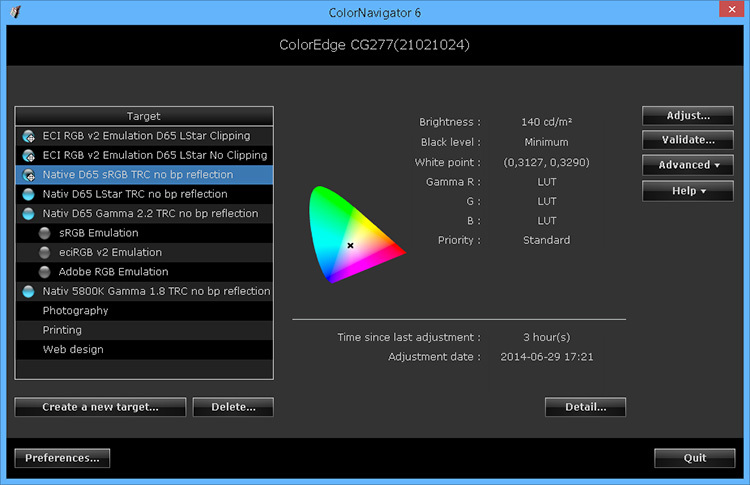The image size is (750, 485).
Task: Open Preferences...
Action: tap(62, 458)
